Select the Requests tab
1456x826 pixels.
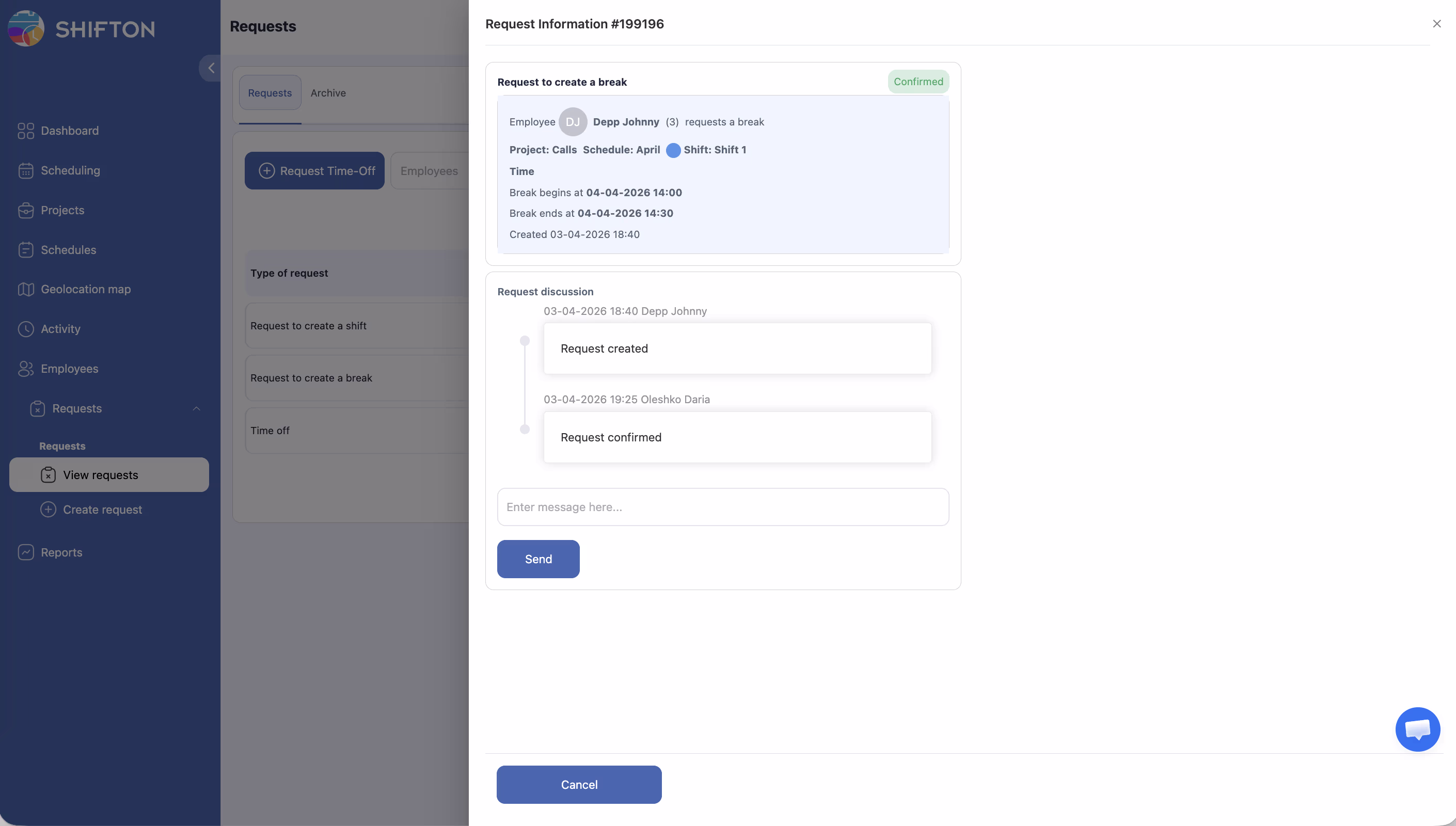point(270,93)
